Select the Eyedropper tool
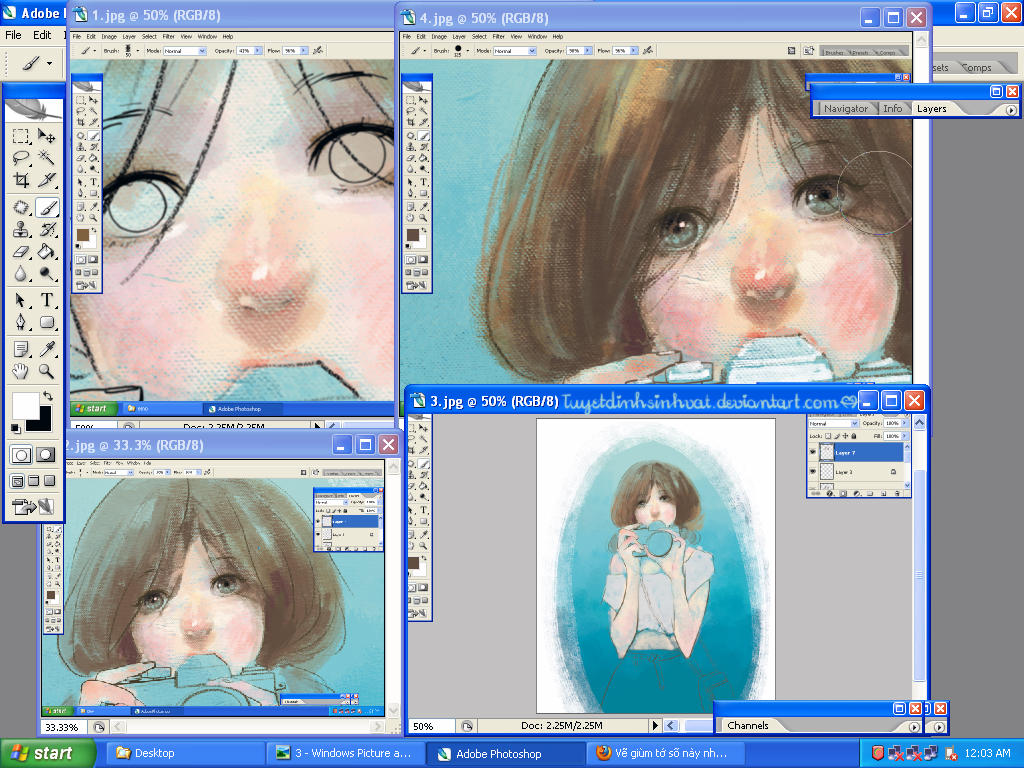 coord(47,348)
